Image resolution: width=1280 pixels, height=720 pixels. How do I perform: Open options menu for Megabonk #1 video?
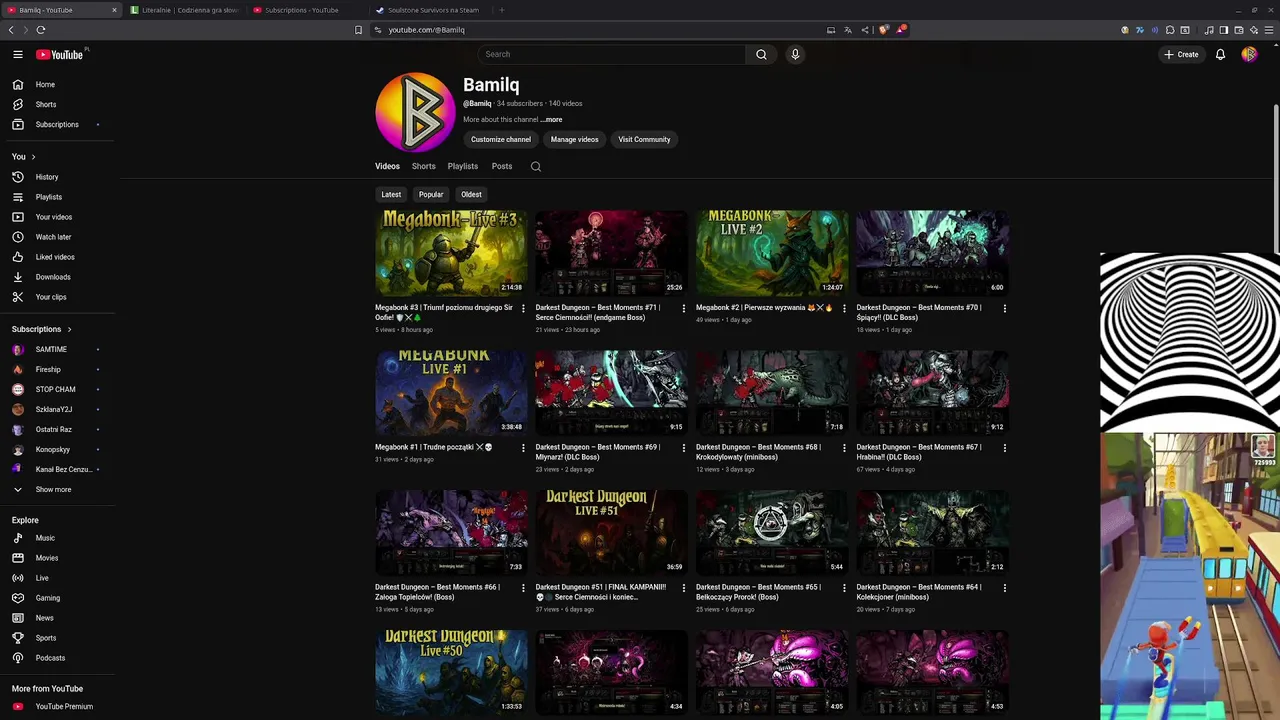coord(523,448)
